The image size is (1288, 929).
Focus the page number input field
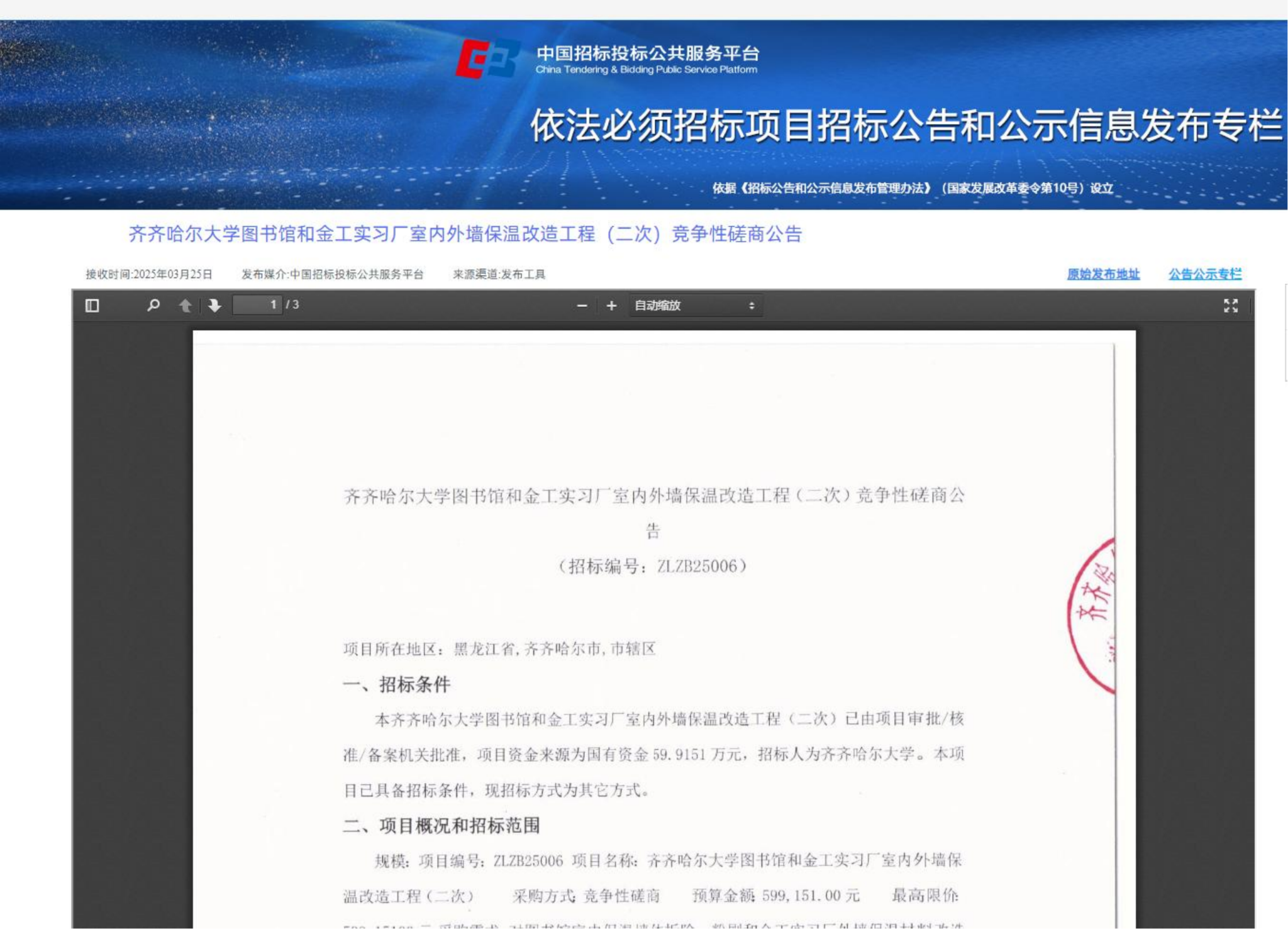(x=258, y=305)
